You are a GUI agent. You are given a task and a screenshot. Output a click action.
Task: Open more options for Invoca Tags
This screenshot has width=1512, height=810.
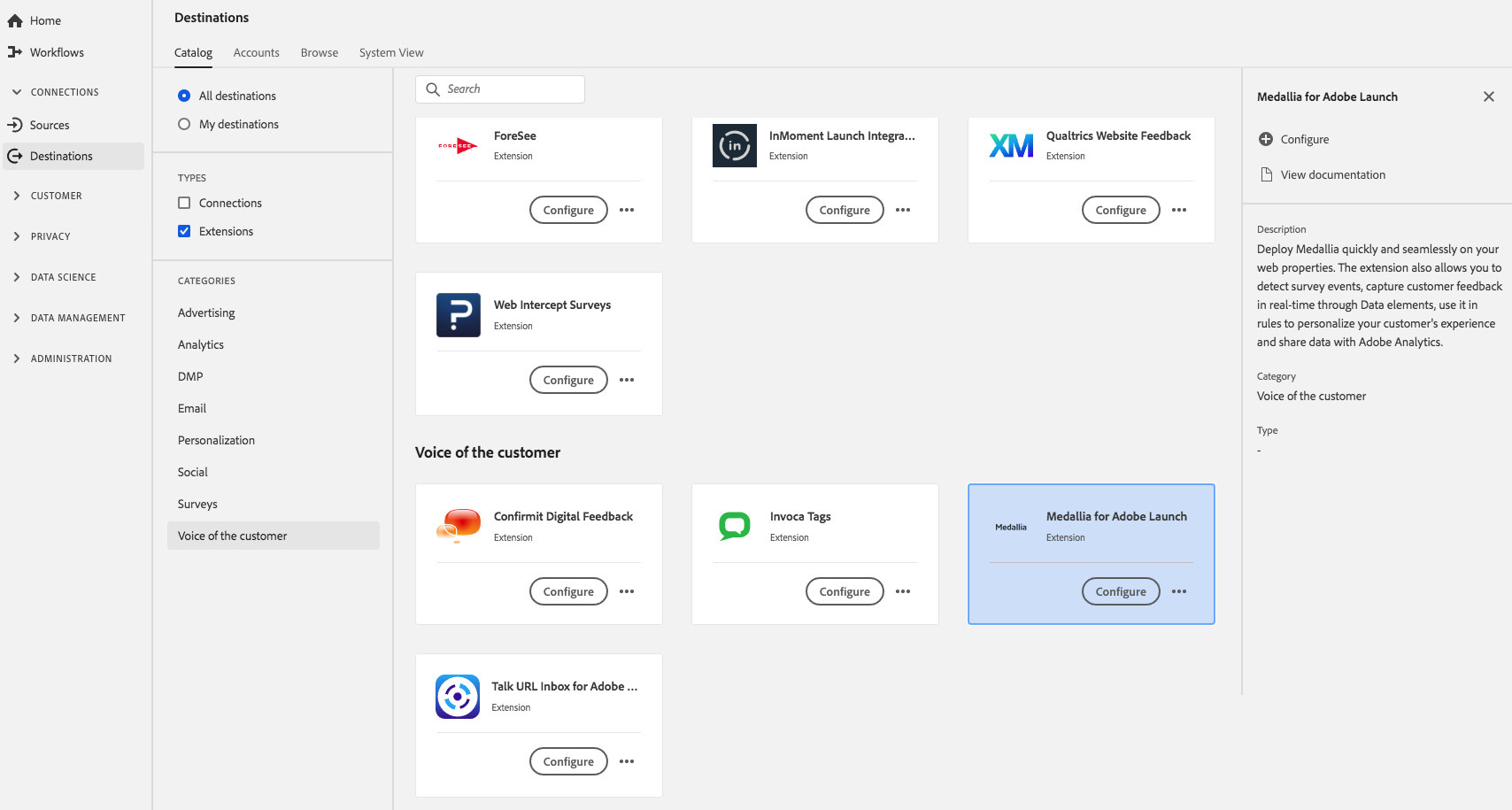[903, 591]
